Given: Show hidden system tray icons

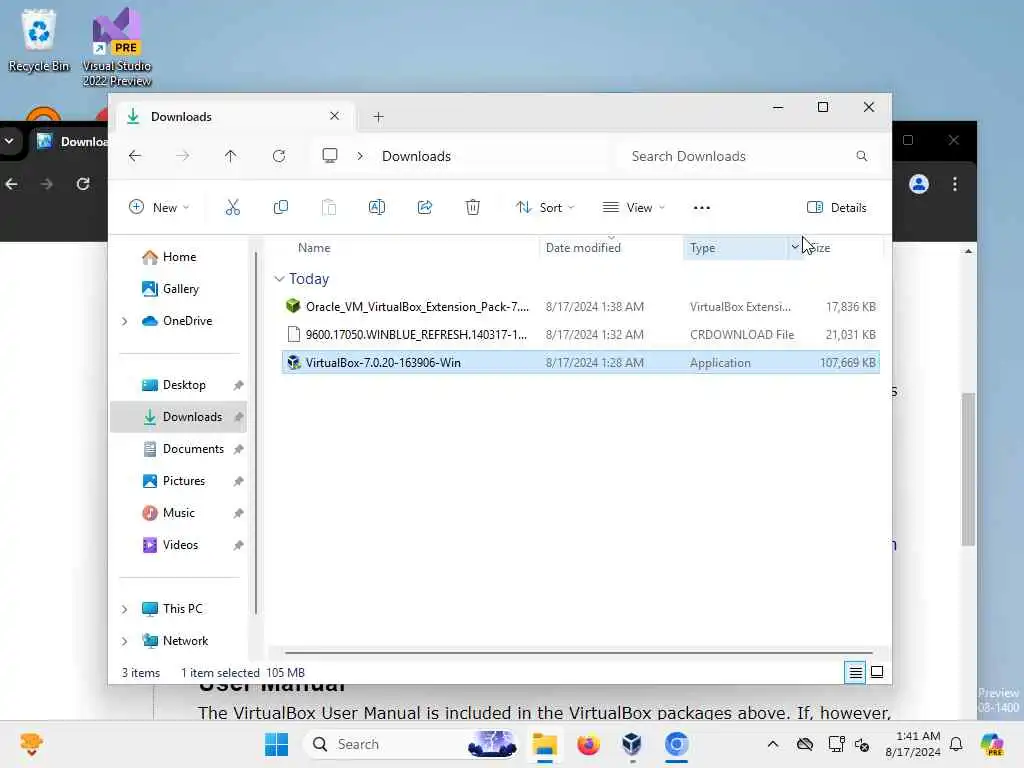Looking at the screenshot, I should click(x=773, y=744).
